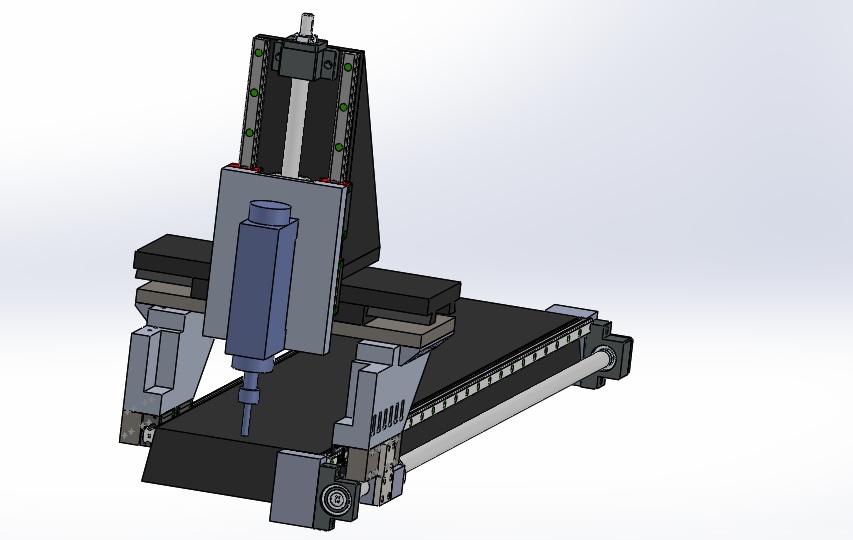Select the black gantry plate right of the column
This screenshot has height=540, width=853.
coord(403,289)
